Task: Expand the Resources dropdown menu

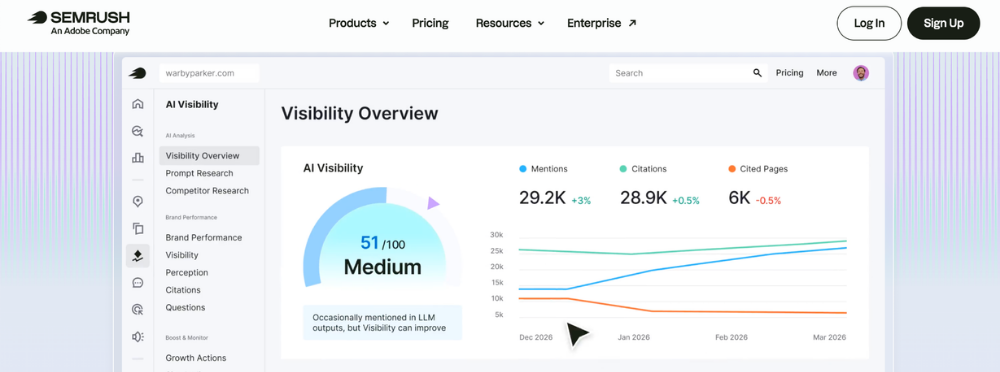Action: click(x=510, y=23)
